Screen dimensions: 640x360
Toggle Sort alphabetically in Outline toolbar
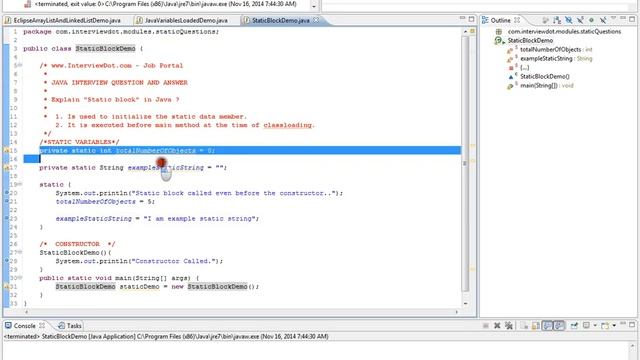coord(557,20)
